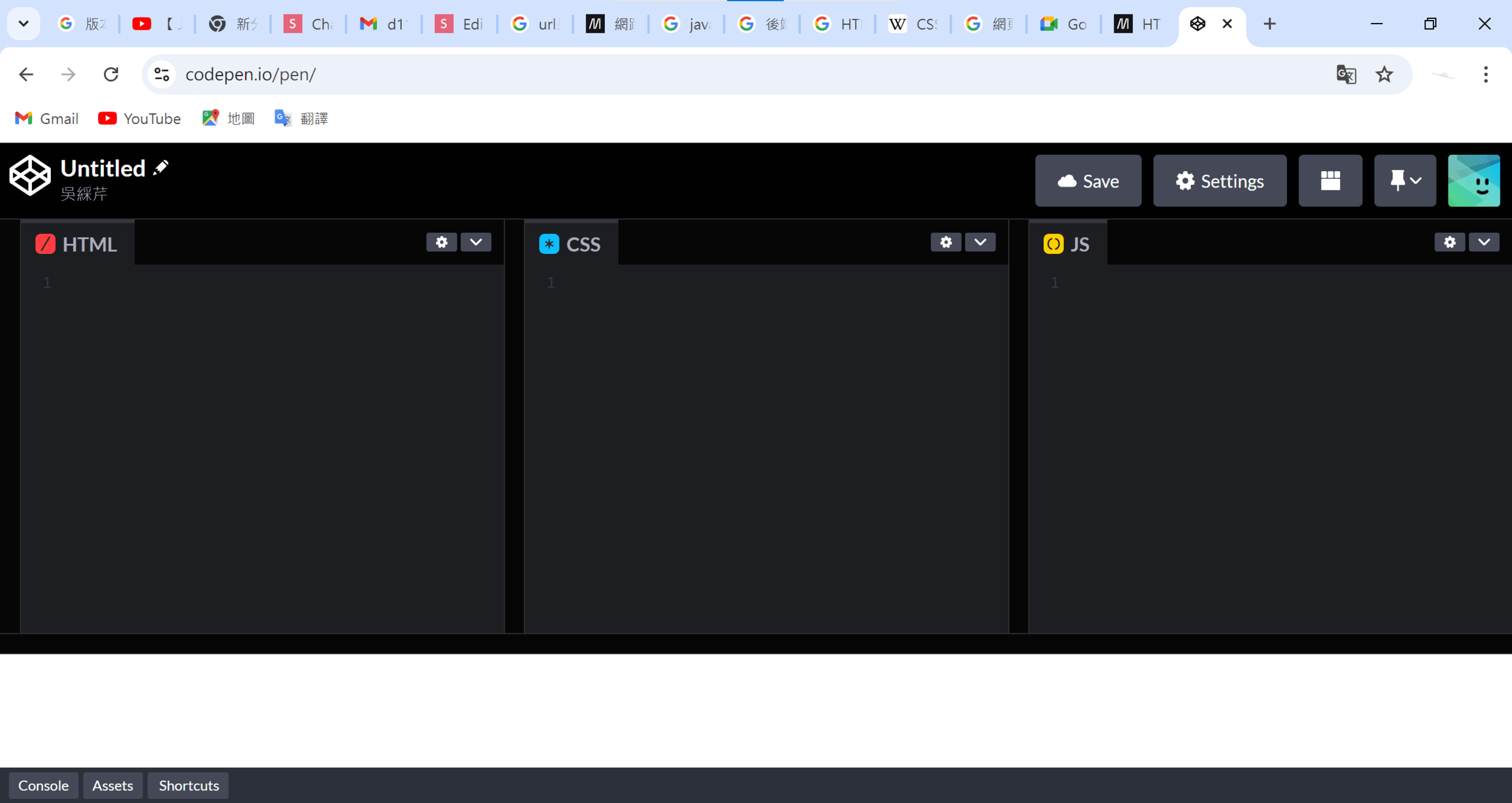Expand the HTML editor dropdown chevron

point(476,242)
